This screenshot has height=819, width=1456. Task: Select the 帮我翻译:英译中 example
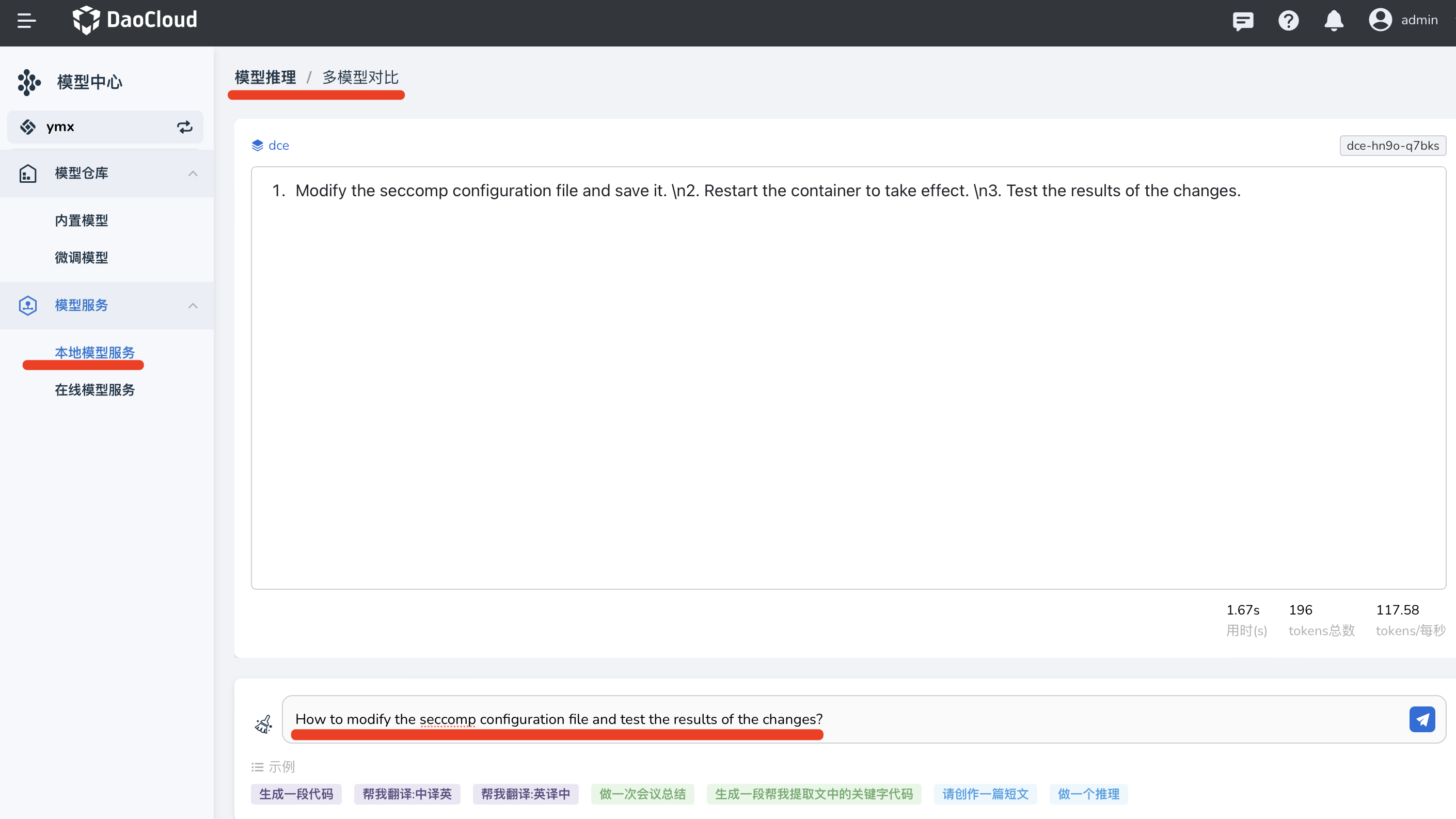click(526, 795)
